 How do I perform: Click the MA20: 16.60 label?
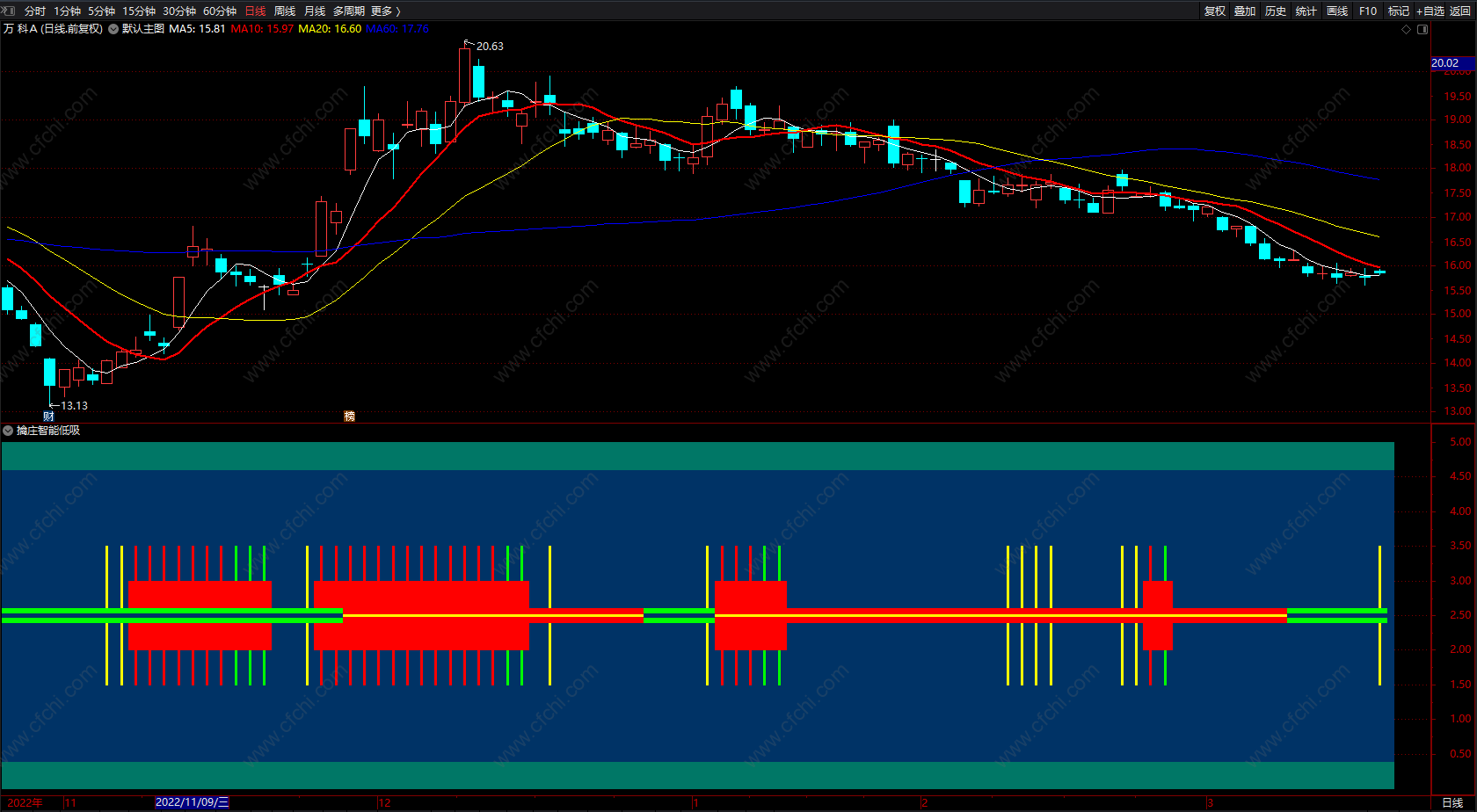tap(330, 29)
